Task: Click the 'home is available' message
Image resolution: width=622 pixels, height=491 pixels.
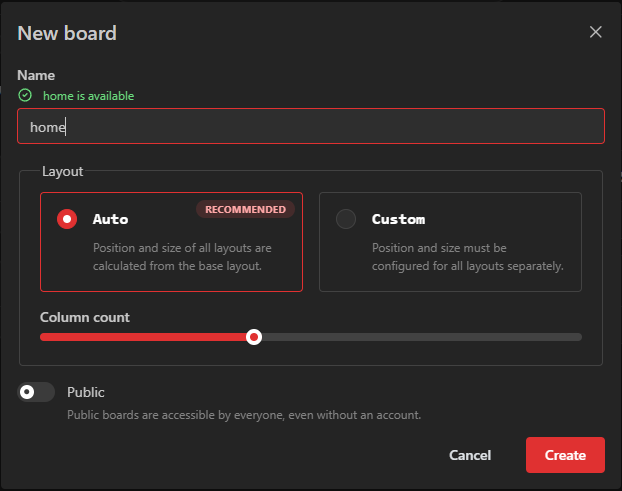Action: pos(88,96)
